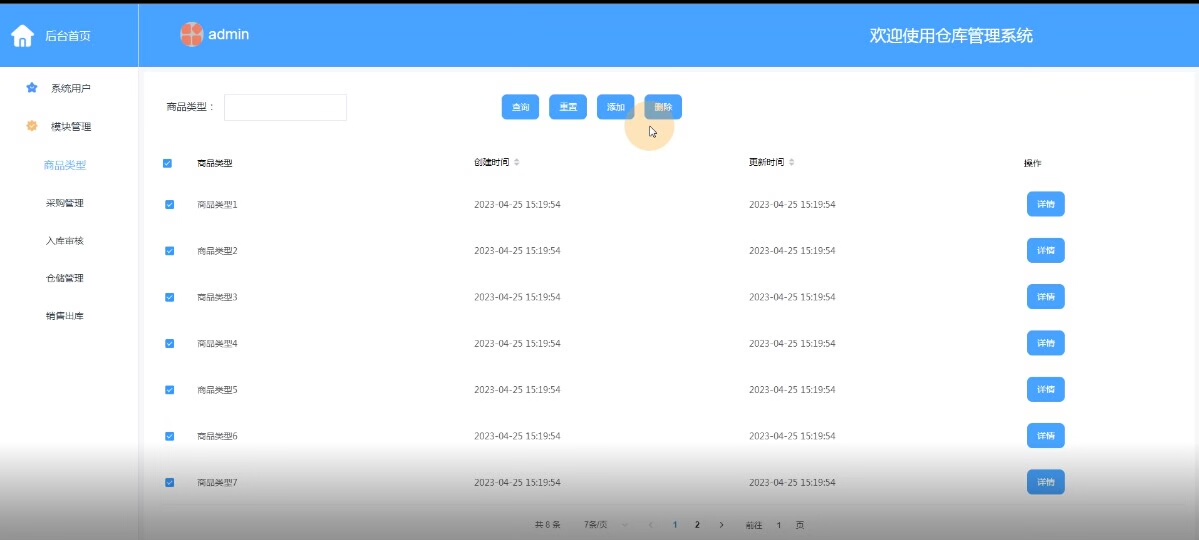Click the 查询 search button
This screenshot has height=540, width=1199.
point(521,107)
